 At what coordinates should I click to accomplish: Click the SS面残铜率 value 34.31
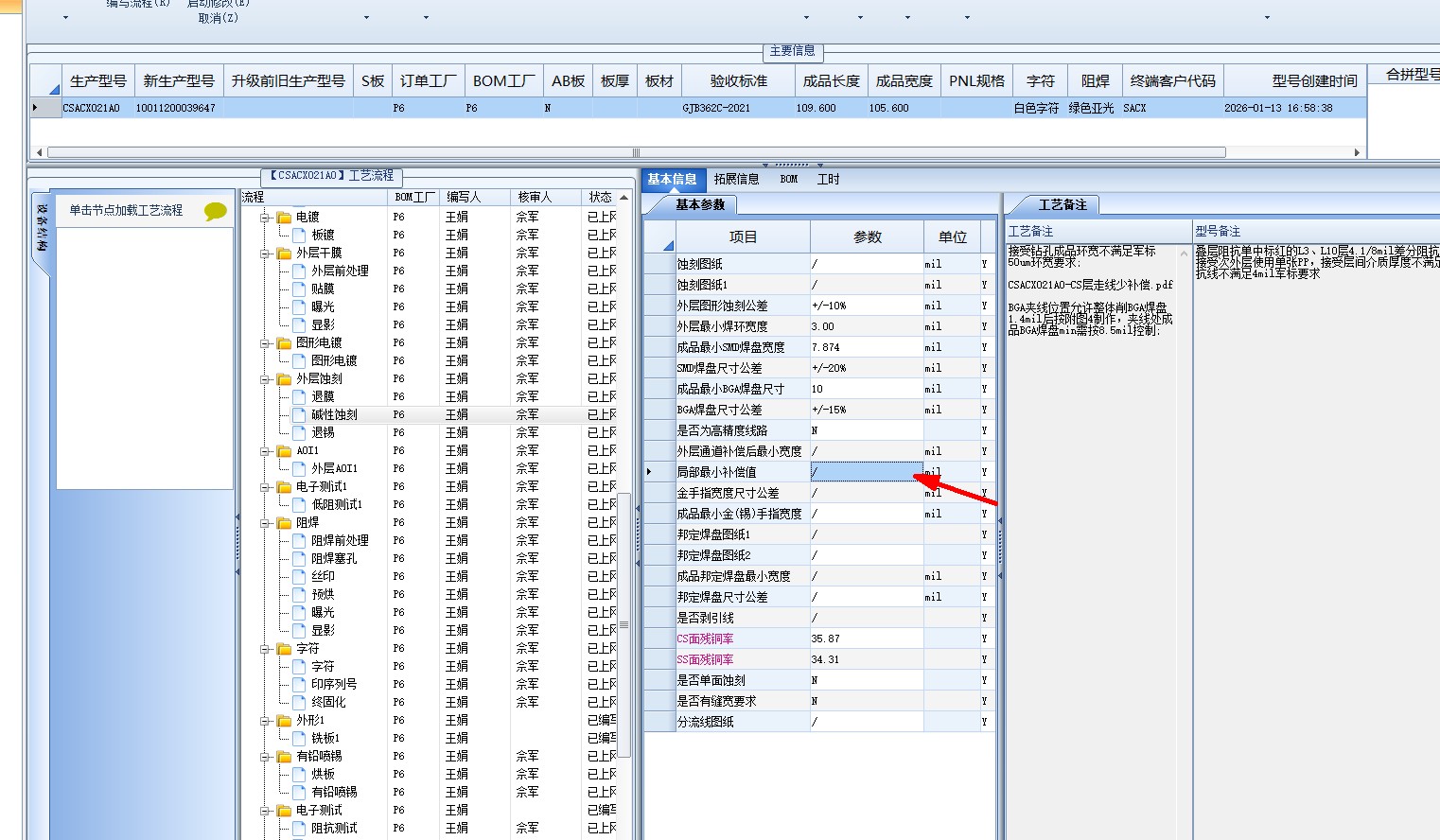pyautogui.click(x=867, y=659)
